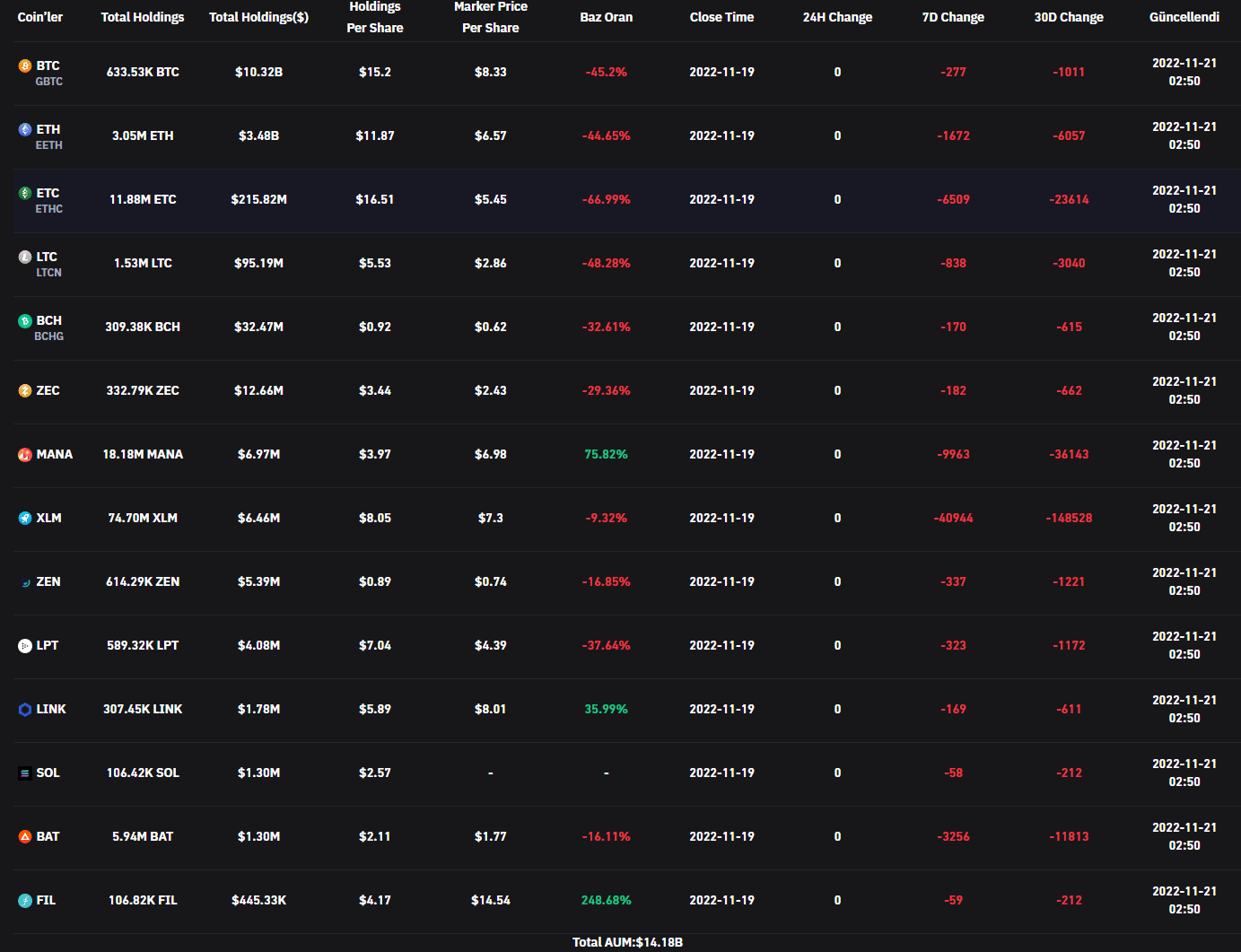This screenshot has width=1241, height=952.
Task: Click the Solana SOL icon
Action: [25, 773]
